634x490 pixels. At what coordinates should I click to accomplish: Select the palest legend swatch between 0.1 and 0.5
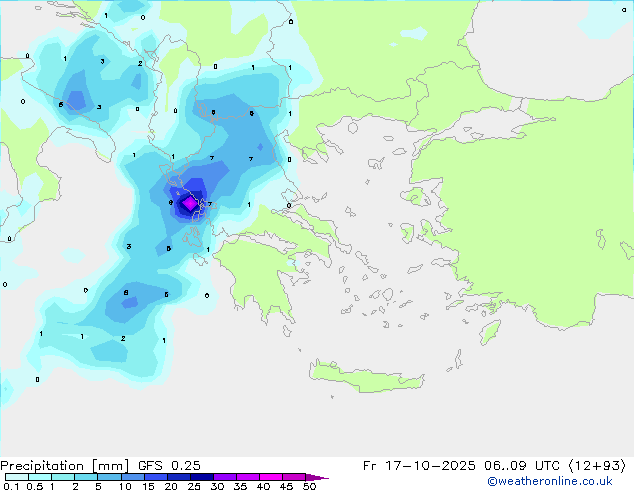click(x=17, y=477)
